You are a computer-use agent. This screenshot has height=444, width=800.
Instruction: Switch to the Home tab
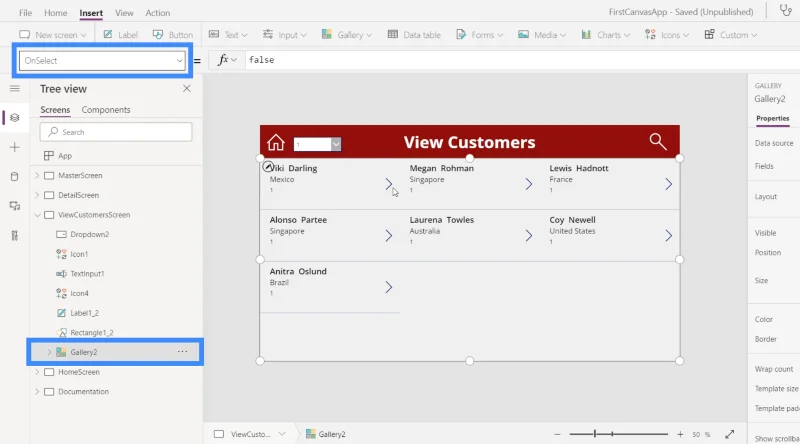(55, 13)
